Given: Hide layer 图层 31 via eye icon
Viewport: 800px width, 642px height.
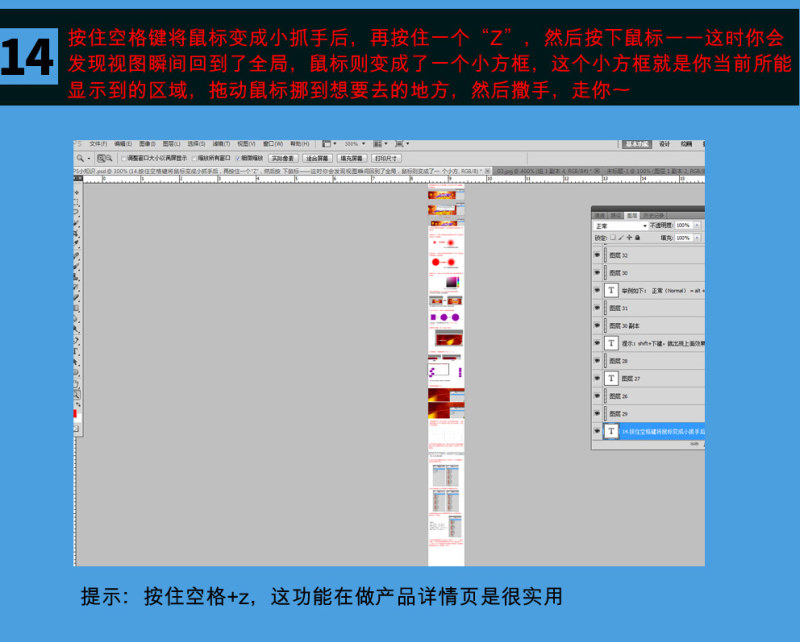Looking at the screenshot, I should coord(597,308).
